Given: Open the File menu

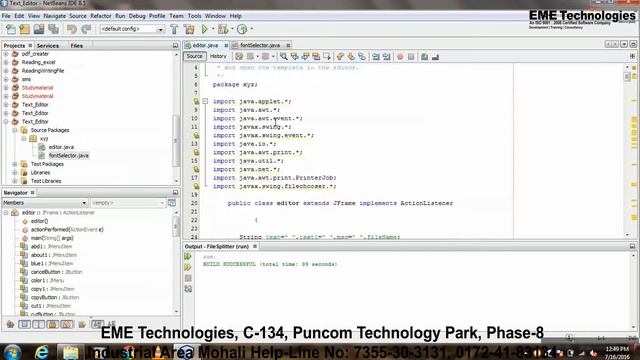Looking at the screenshot, I should 6,16.
